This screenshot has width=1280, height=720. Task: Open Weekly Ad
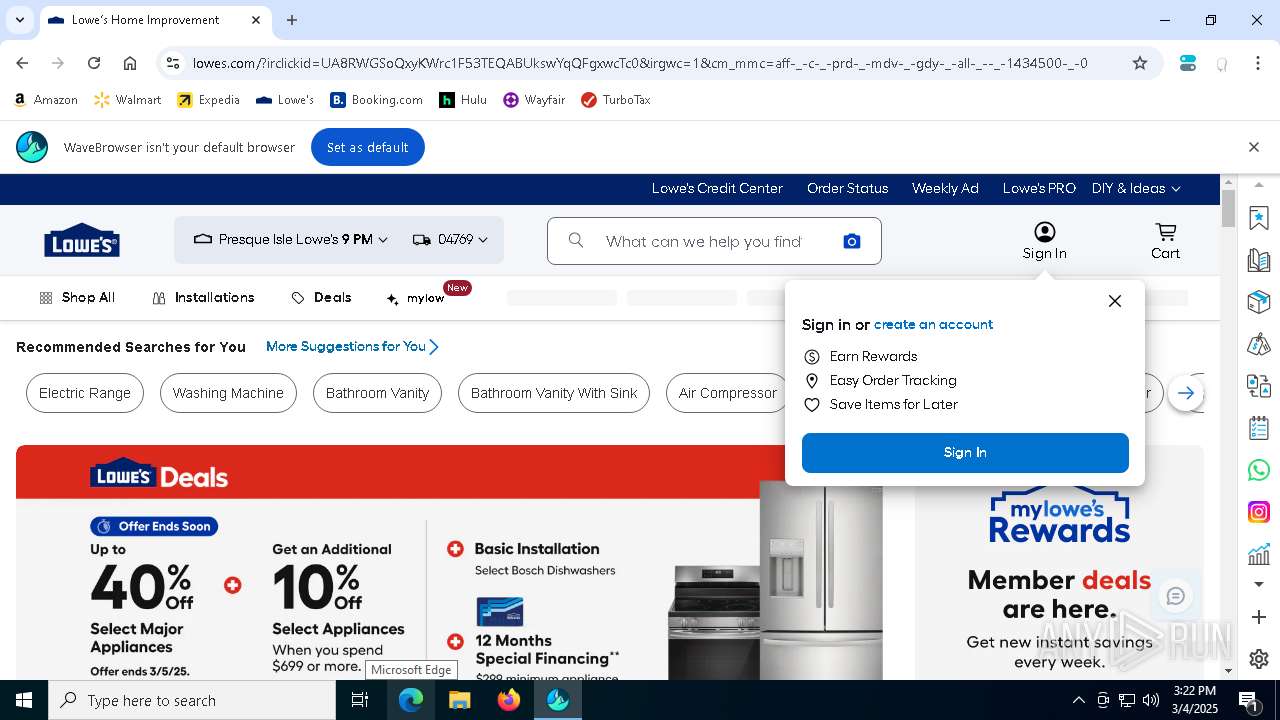coord(945,188)
